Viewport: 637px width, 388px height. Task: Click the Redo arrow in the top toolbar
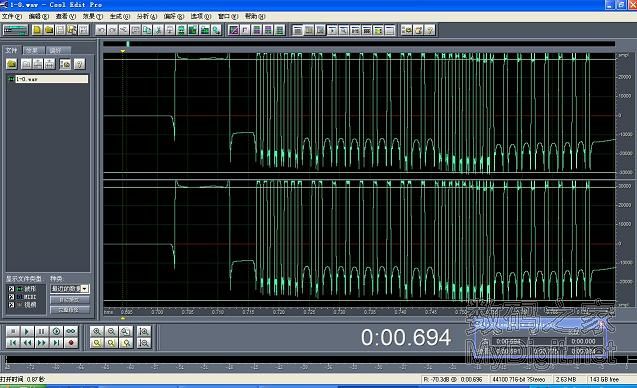pos(113,30)
